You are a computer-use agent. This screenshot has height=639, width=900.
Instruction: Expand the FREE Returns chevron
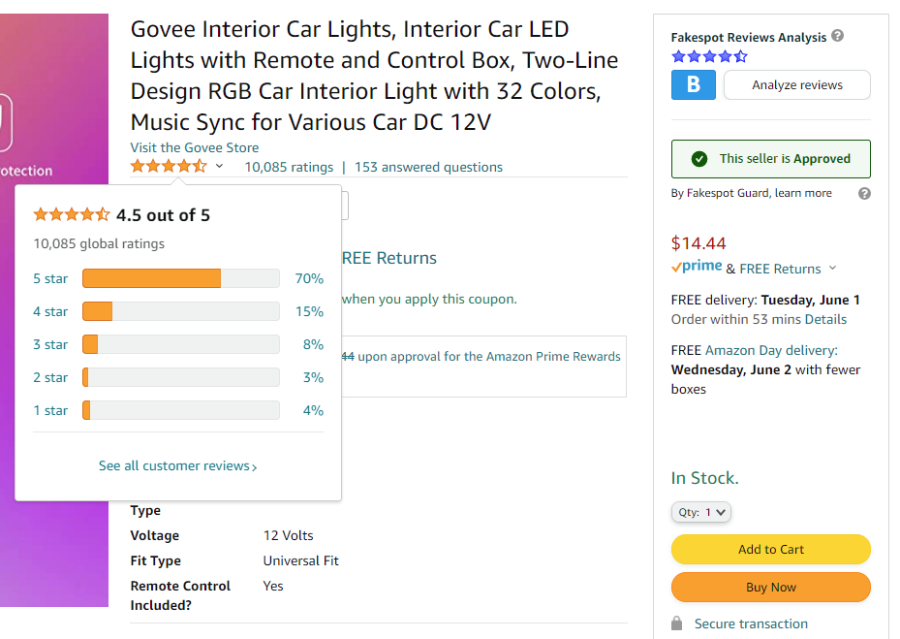click(x=832, y=268)
